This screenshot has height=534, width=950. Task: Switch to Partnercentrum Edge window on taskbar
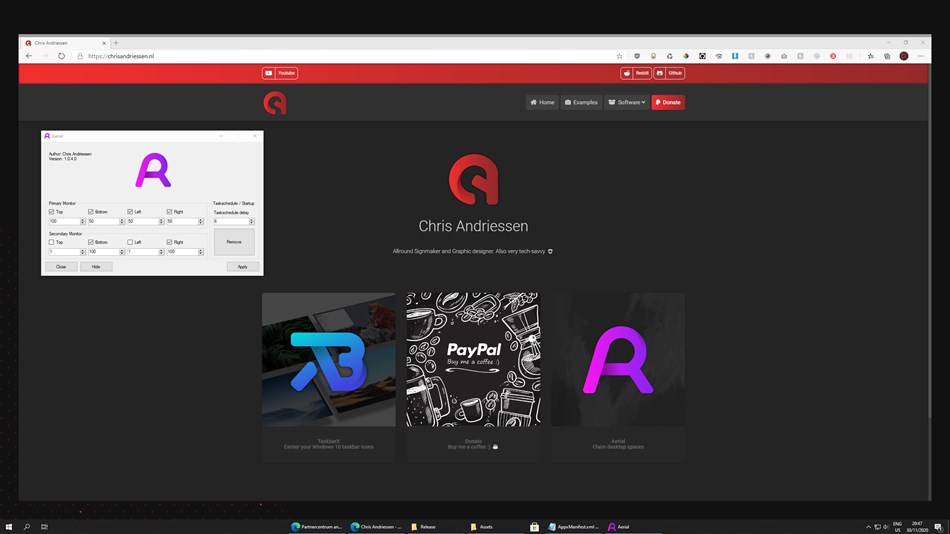(x=317, y=527)
